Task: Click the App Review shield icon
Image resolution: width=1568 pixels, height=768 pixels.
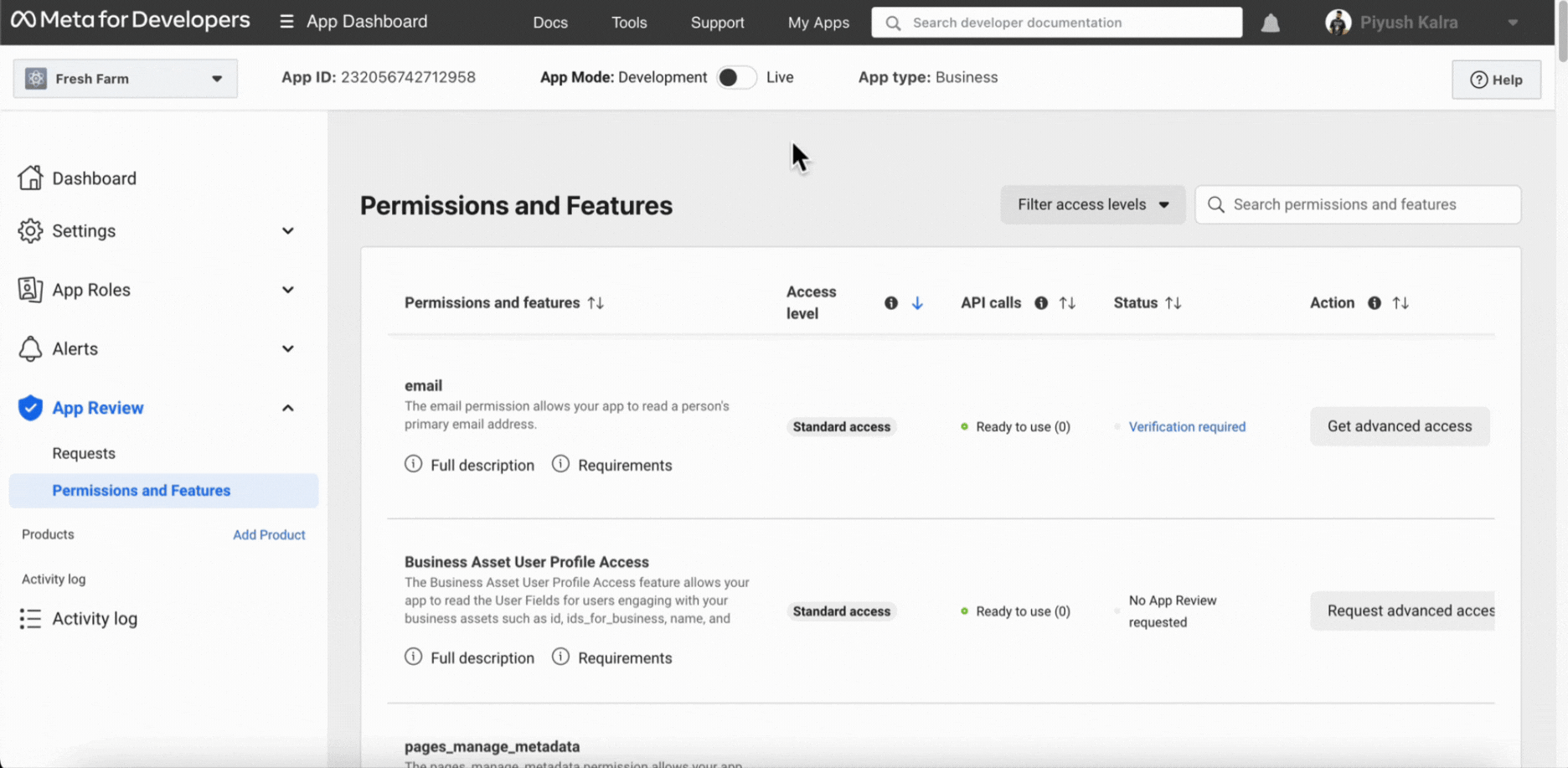Action: [30, 408]
